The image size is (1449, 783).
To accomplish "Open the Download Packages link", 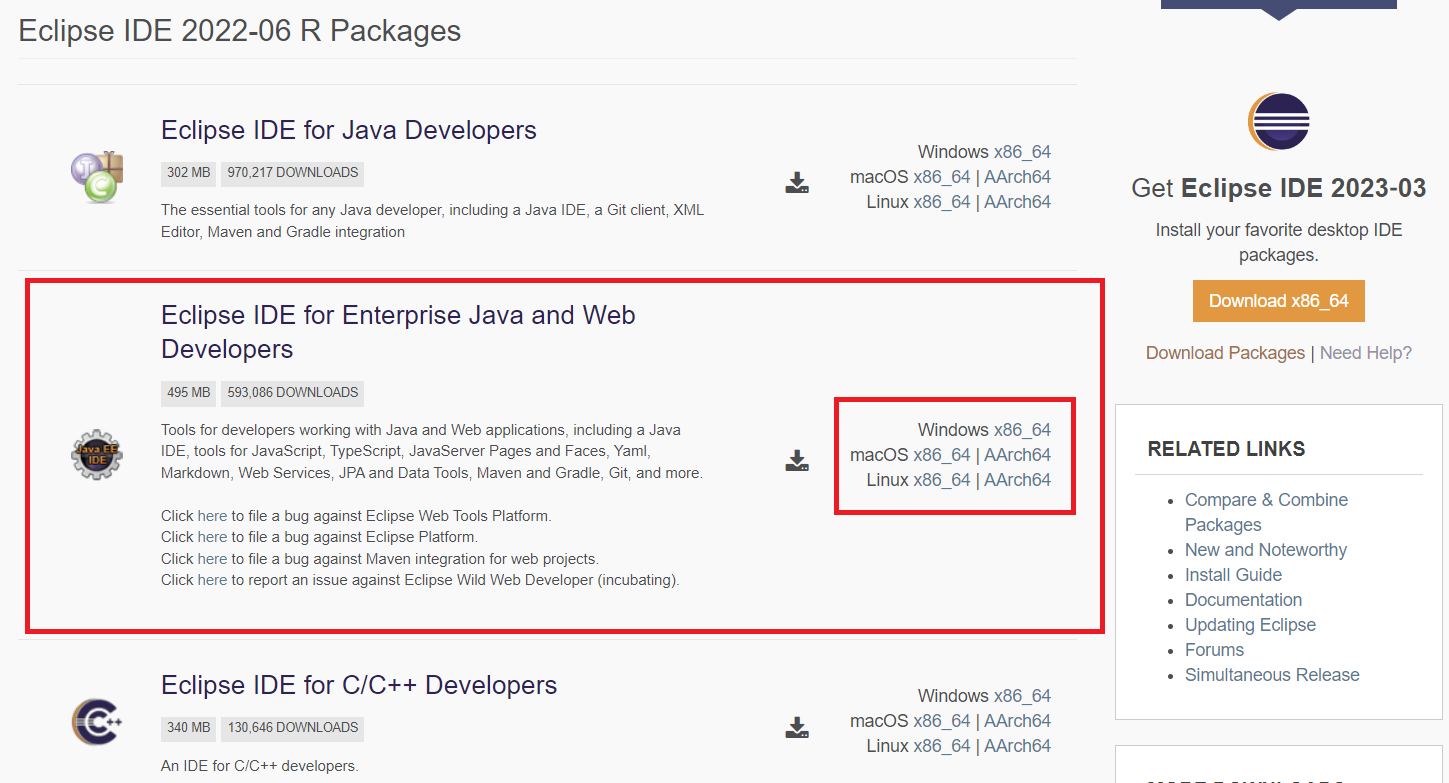I will tap(1225, 353).
